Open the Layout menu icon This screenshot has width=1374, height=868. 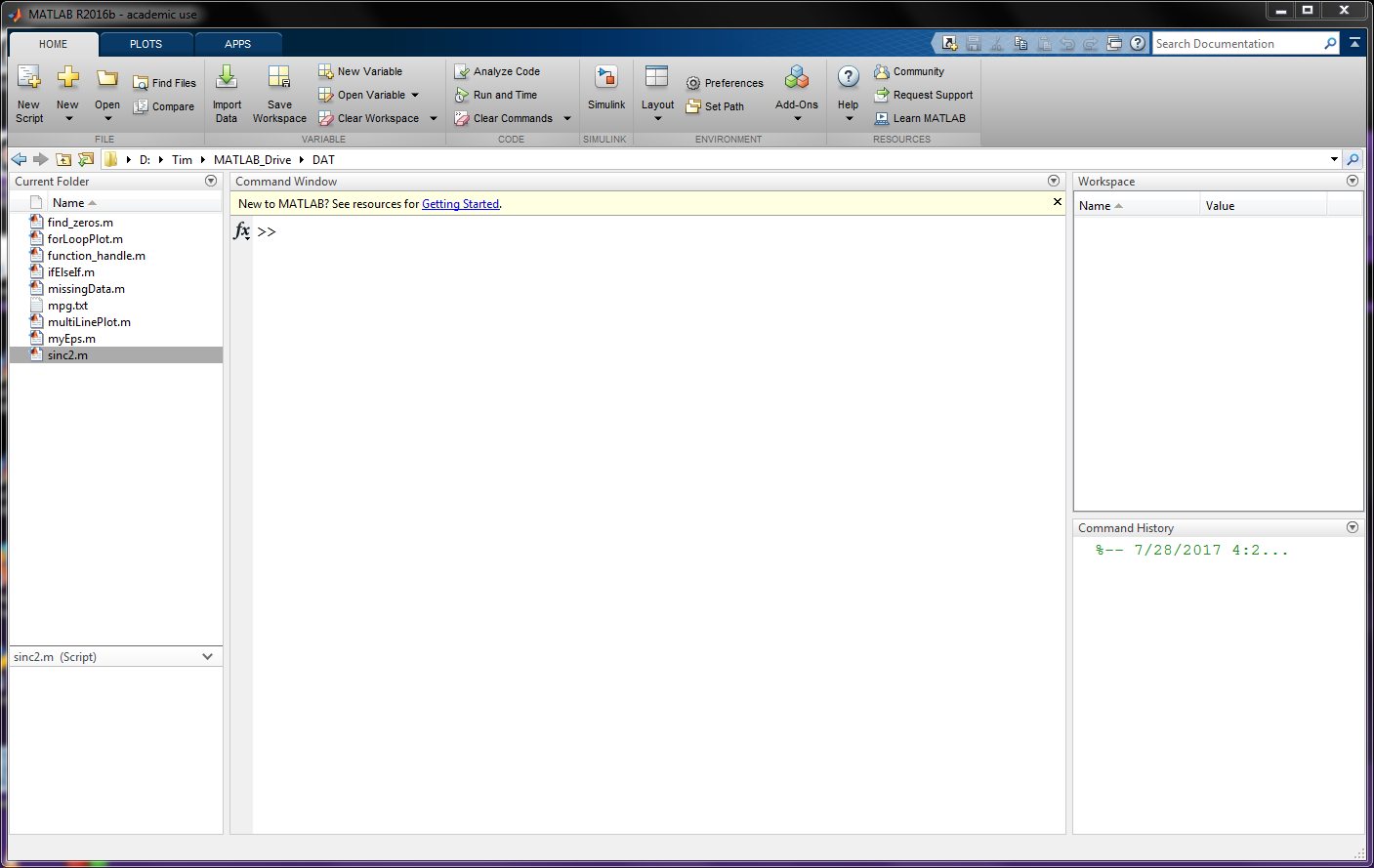[x=657, y=77]
